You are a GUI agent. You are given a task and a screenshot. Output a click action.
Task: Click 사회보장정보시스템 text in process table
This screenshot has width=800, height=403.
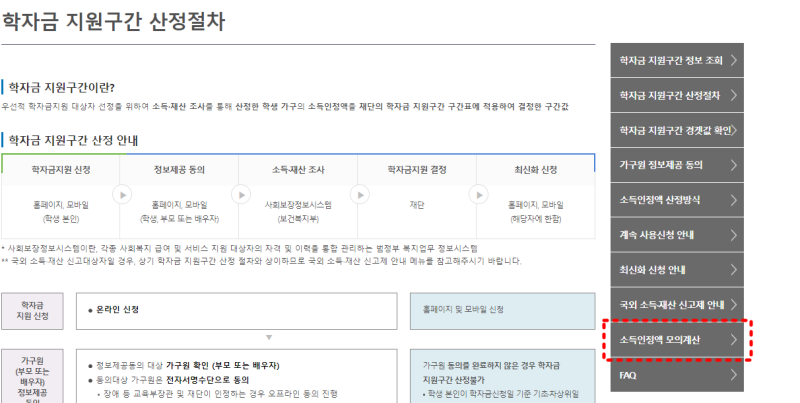(x=298, y=205)
